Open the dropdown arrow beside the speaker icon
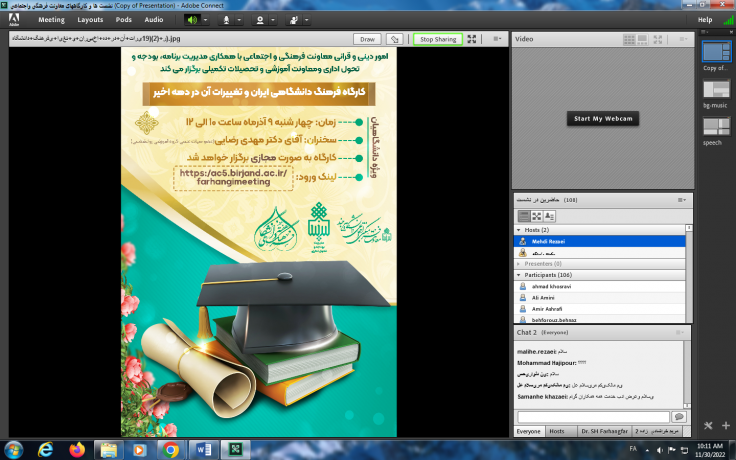736x460 pixels. [x=205, y=19]
